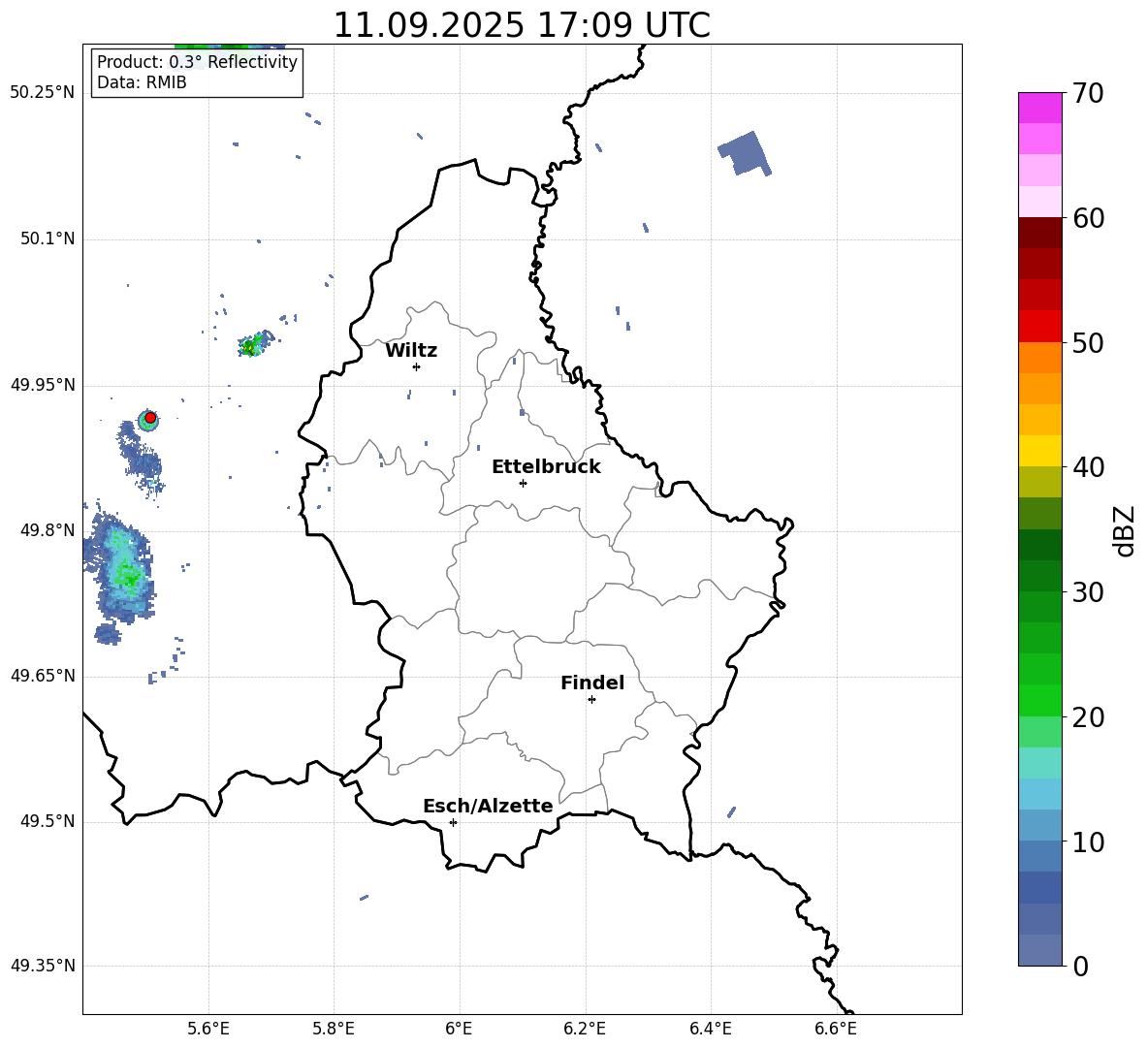1148x1048 pixels.
Task: Click the Findel cross marker
Action: pyautogui.click(x=591, y=700)
